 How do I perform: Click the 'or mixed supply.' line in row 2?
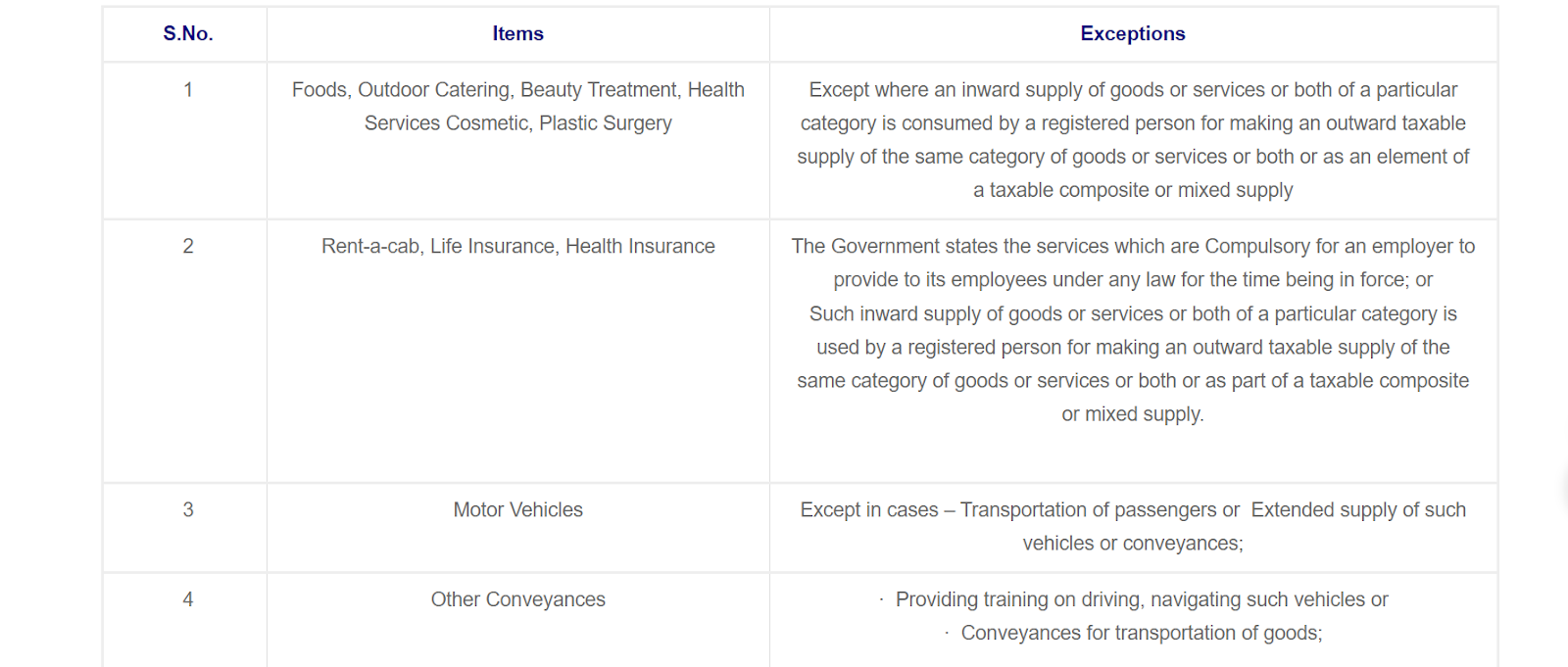click(x=1132, y=414)
